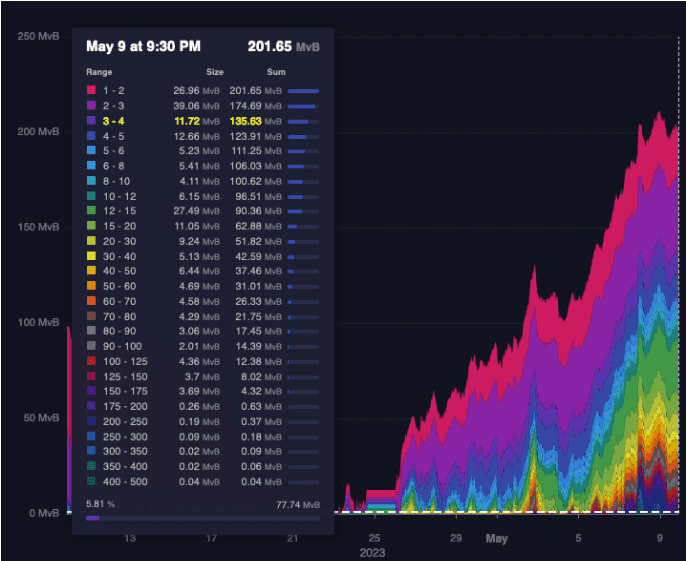686x561 pixels.
Task: Click the 5 - 6 range color swatch
Action: click(x=91, y=151)
